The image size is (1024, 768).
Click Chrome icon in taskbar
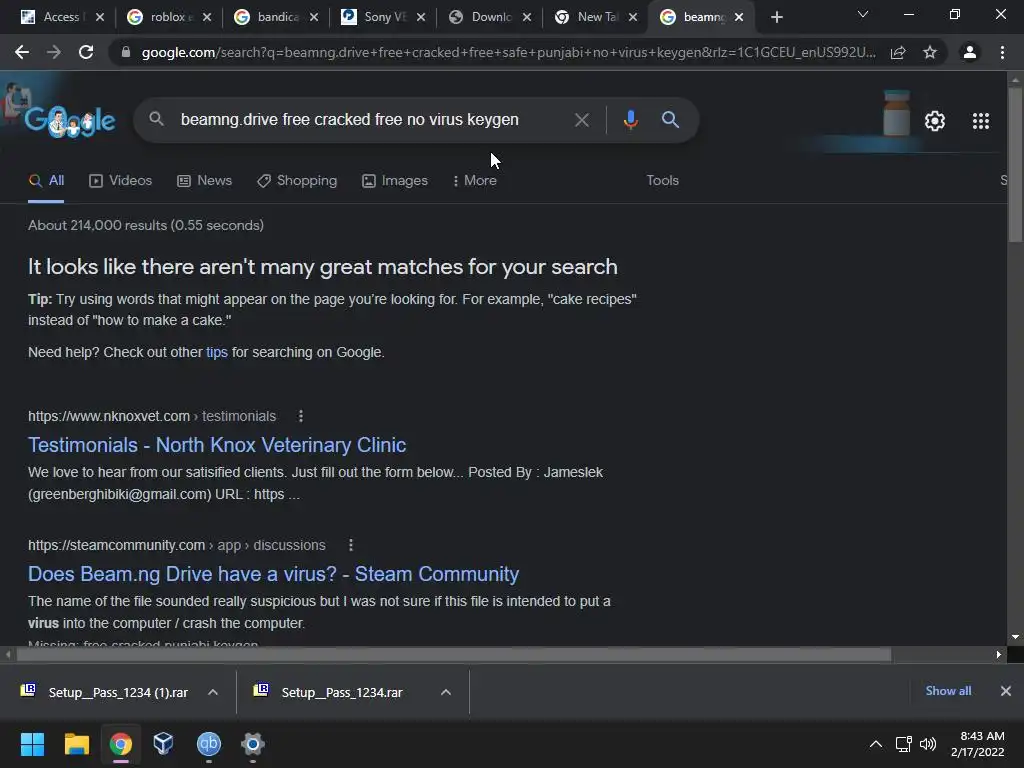(120, 744)
